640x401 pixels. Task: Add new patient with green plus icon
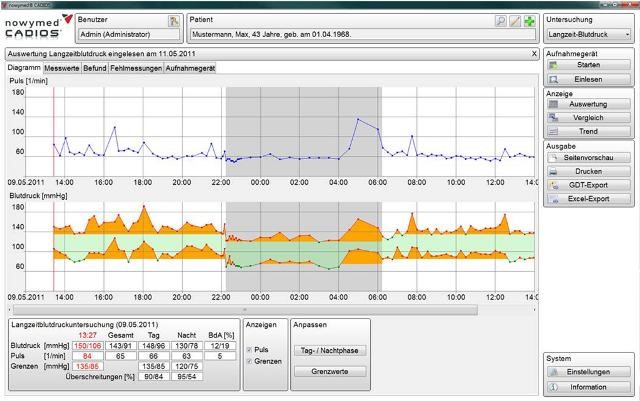pyautogui.click(x=529, y=21)
